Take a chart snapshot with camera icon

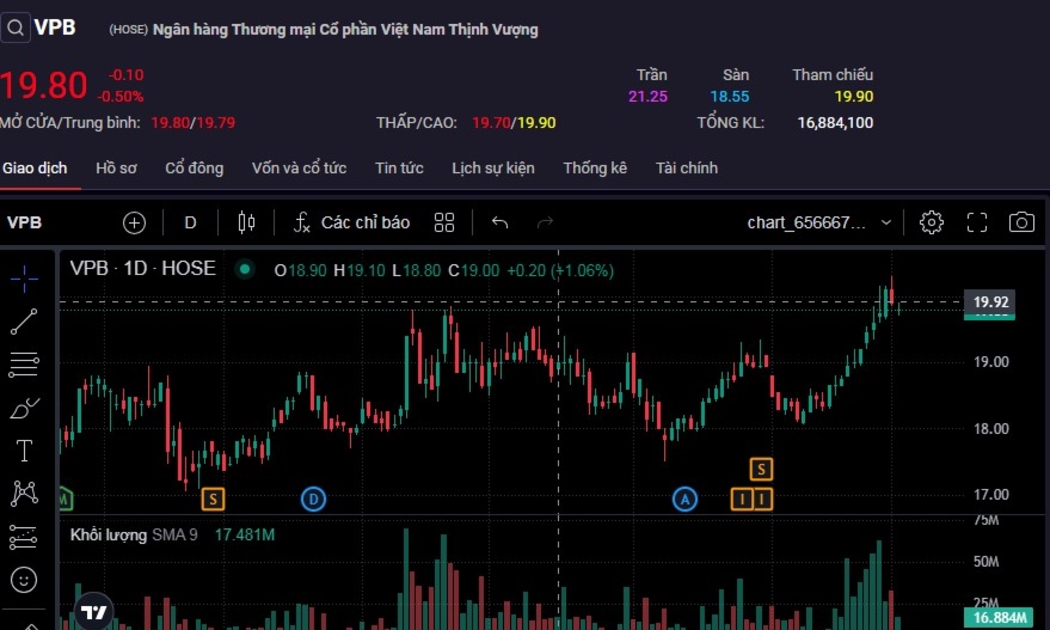pos(1021,223)
